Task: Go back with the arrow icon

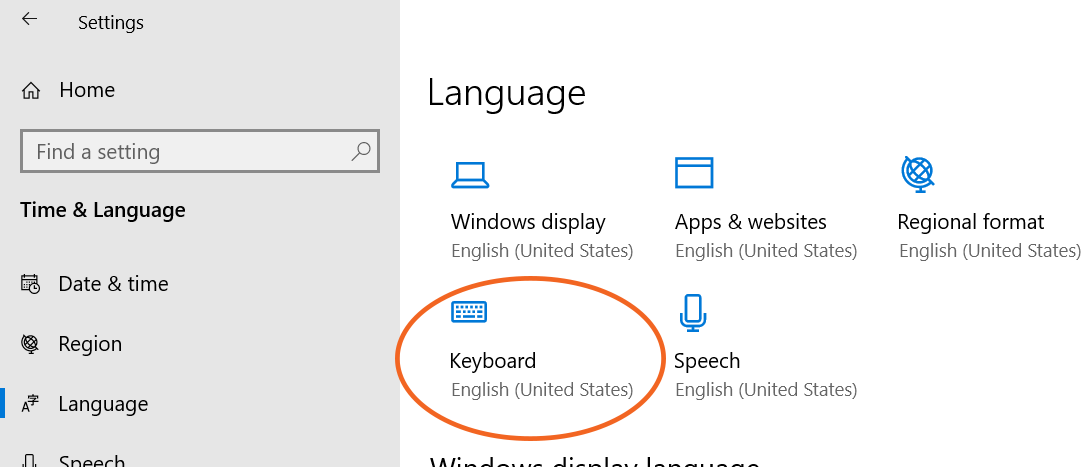Action: coord(29,19)
